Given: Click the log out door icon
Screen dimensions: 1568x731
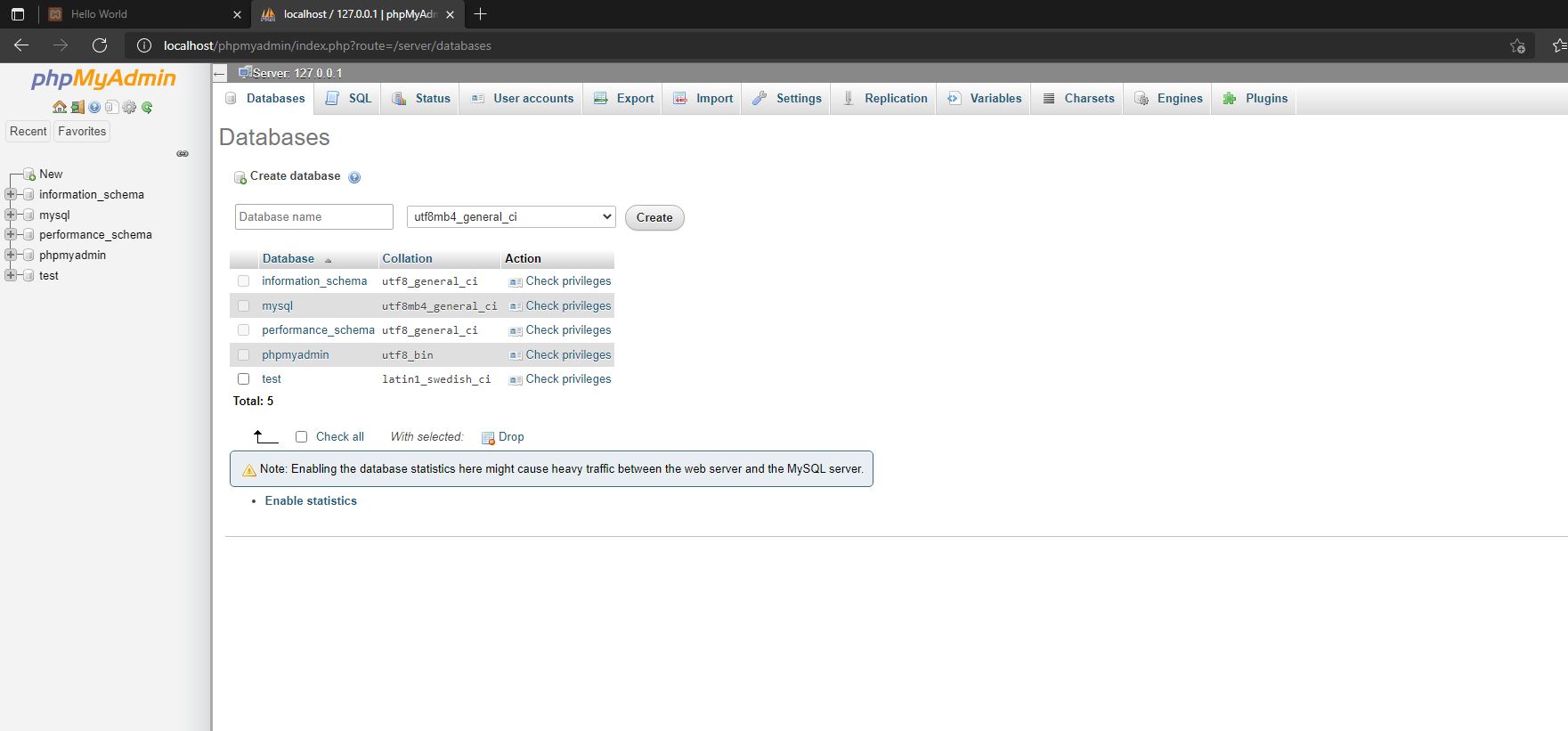Looking at the screenshot, I should [77, 108].
